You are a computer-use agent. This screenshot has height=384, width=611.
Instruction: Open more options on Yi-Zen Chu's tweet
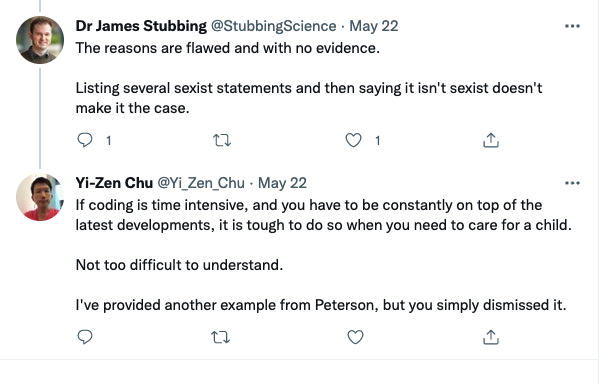[572, 183]
